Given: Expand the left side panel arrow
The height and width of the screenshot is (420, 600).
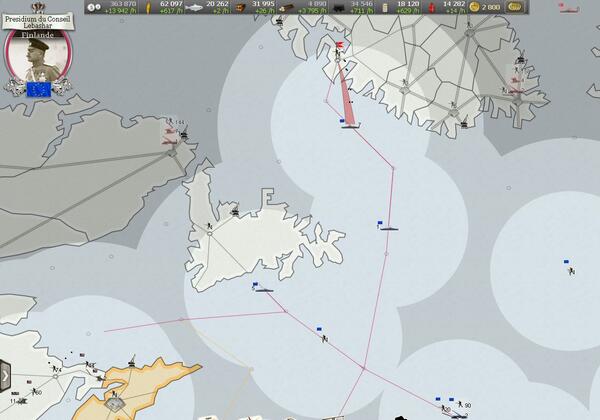Looking at the screenshot, I should 5,376.
